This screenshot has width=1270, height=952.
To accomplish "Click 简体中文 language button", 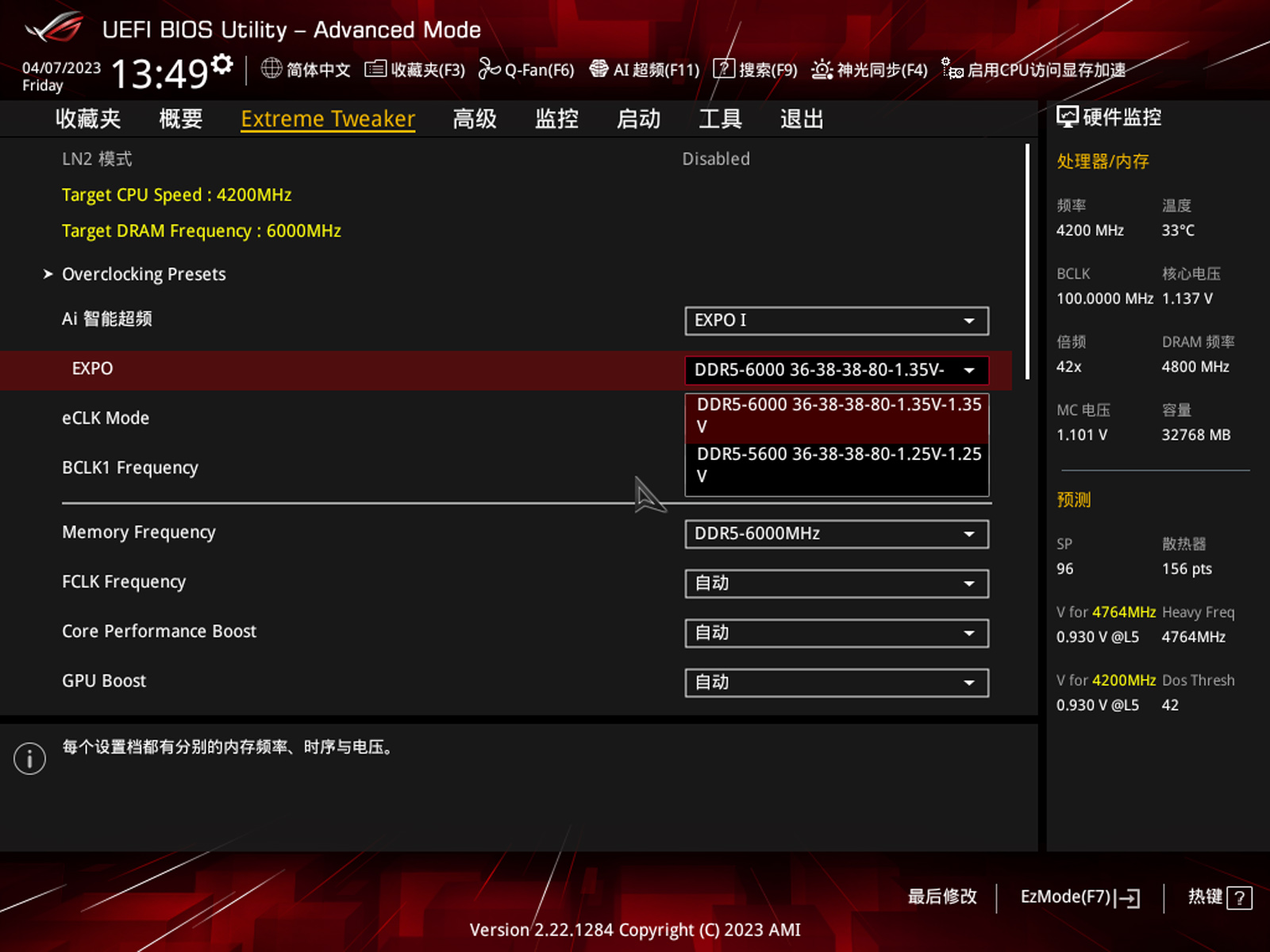I will tap(318, 70).
